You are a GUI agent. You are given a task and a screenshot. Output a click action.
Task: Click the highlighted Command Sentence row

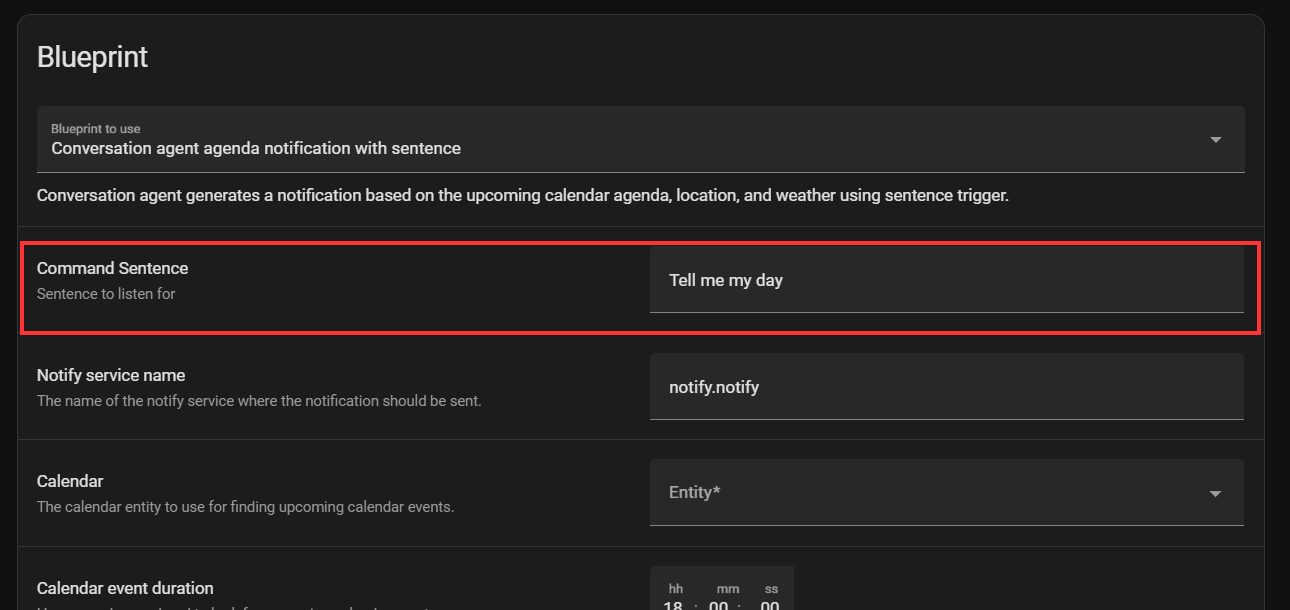[x=640, y=287]
